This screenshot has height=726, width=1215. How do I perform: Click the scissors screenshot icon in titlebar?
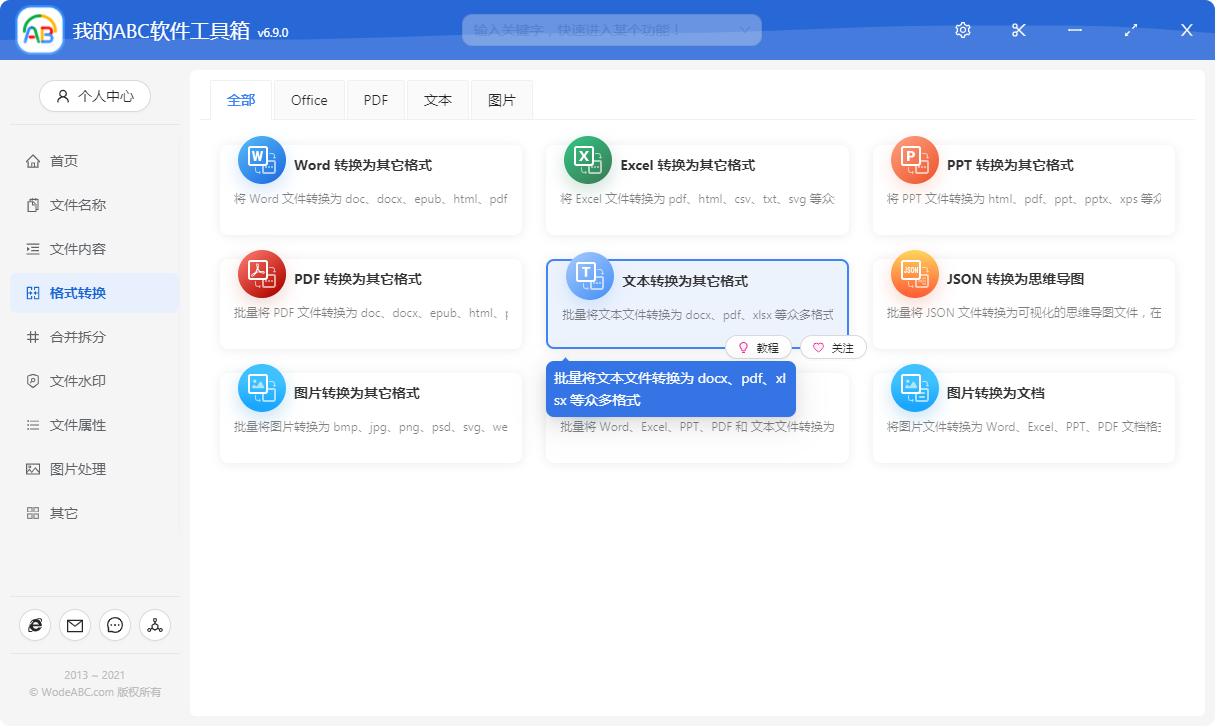pos(1018,30)
